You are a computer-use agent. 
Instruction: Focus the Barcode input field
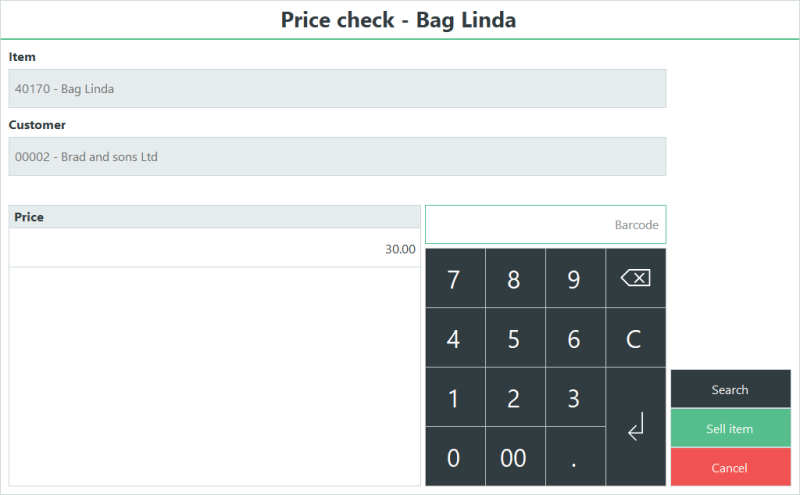[545, 225]
